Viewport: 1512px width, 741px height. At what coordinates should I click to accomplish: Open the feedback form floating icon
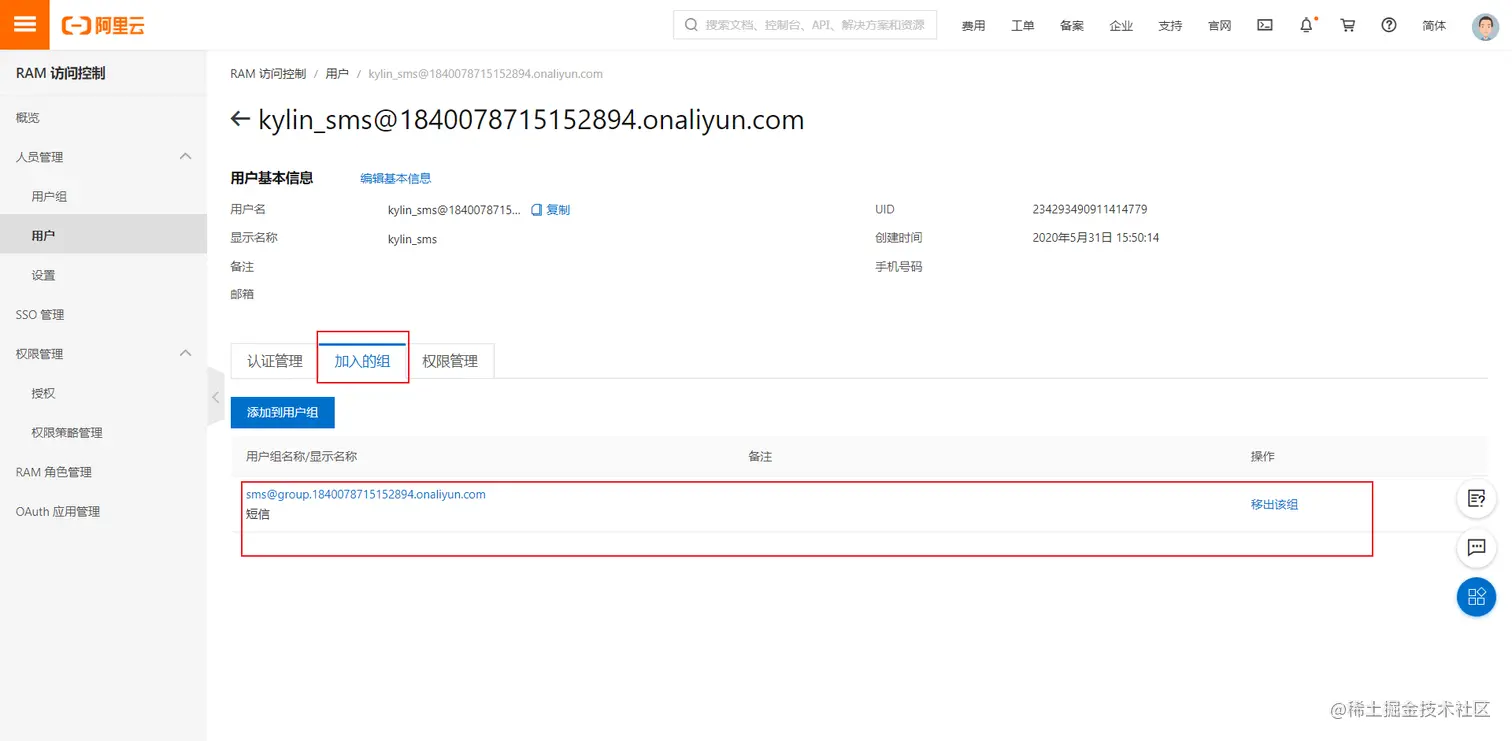[1476, 498]
